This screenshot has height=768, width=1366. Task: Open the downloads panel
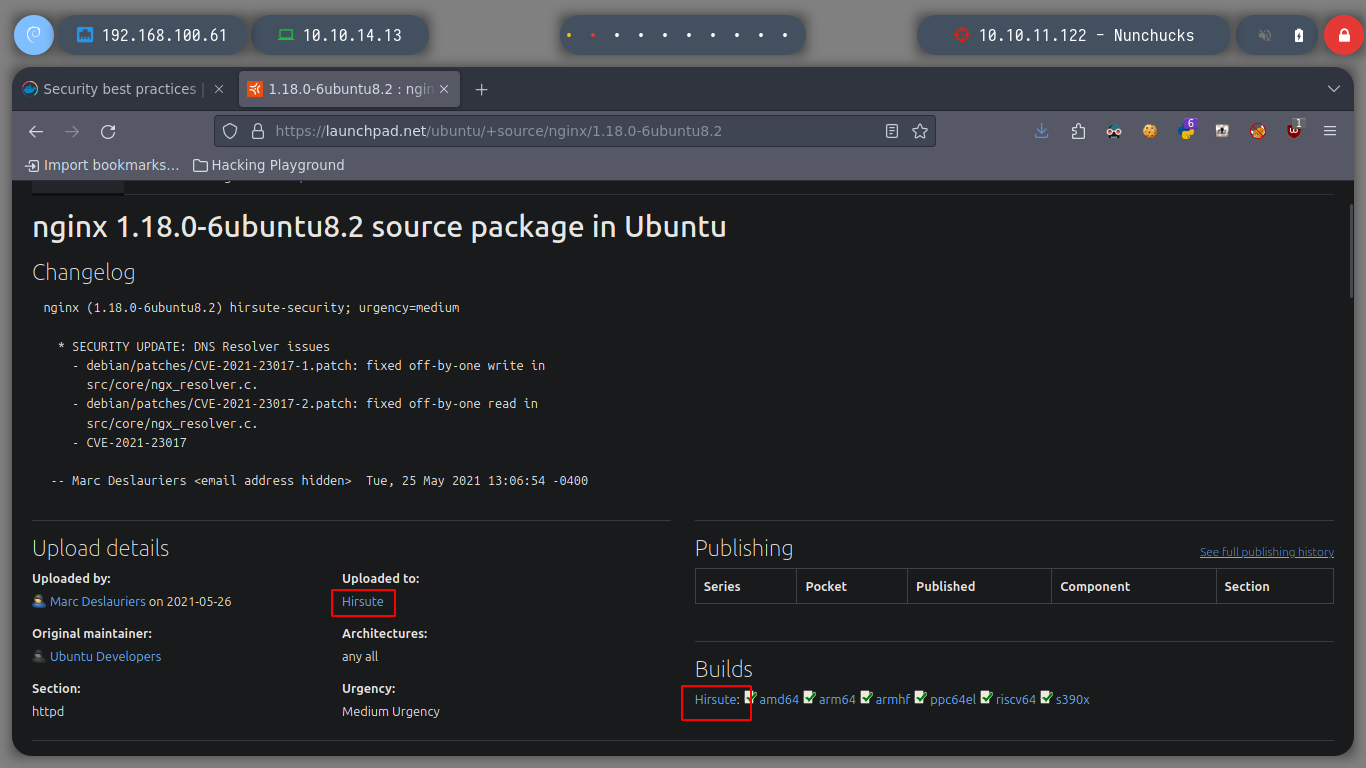(x=1042, y=131)
